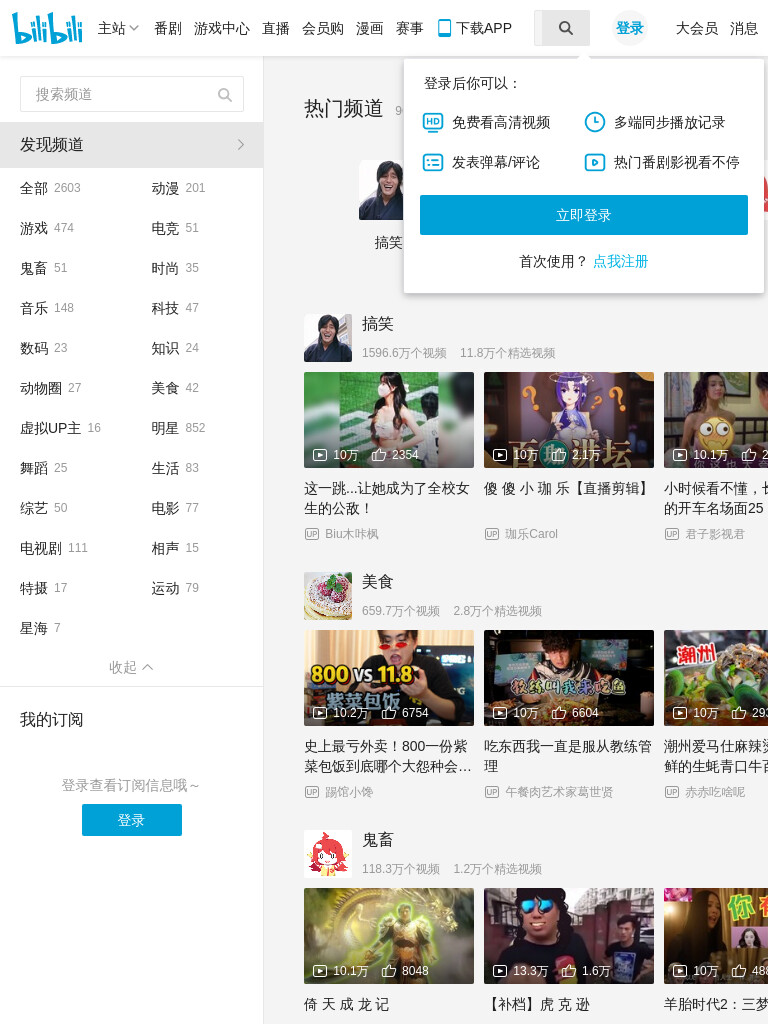Select 科技 47 category
The height and width of the screenshot is (1024, 768).
click(175, 308)
